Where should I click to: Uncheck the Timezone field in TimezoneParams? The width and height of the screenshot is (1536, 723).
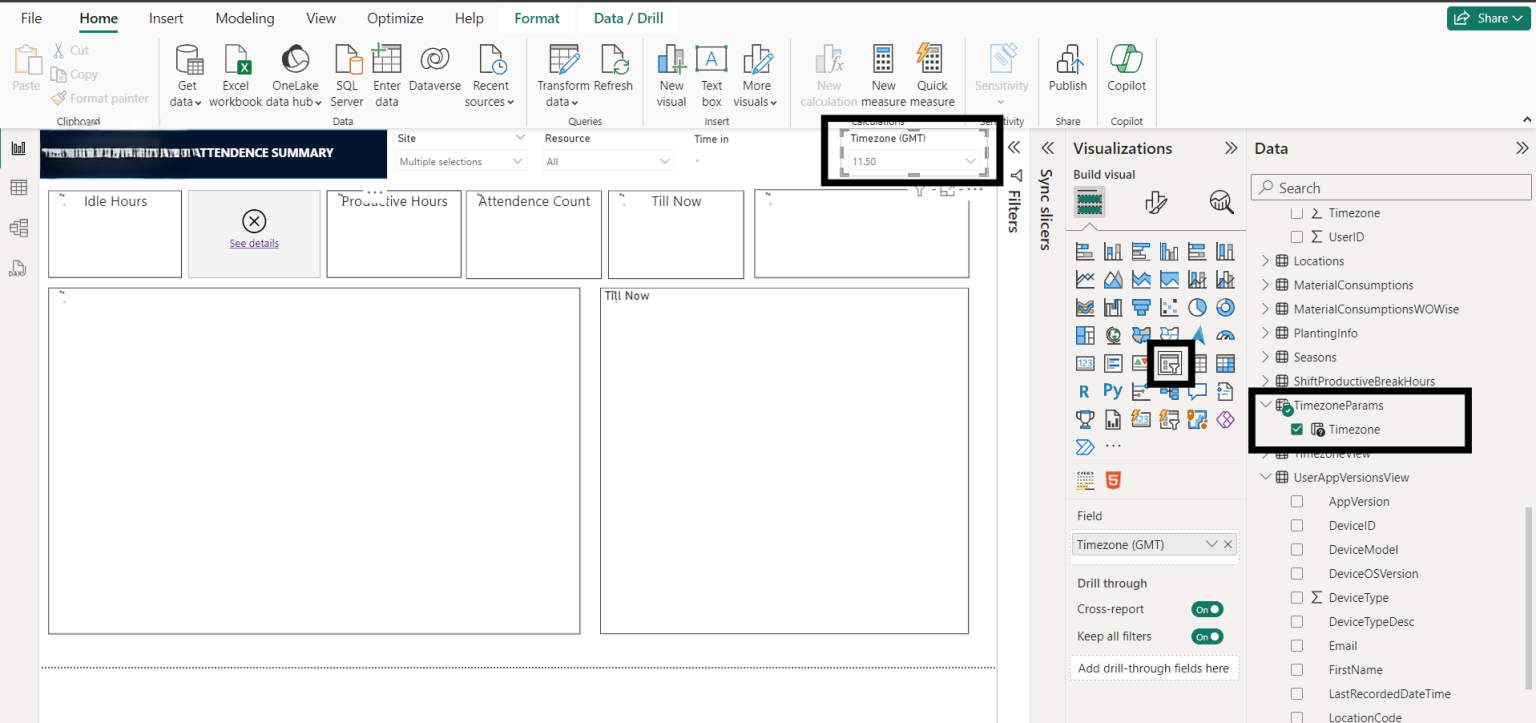[x=1297, y=429]
